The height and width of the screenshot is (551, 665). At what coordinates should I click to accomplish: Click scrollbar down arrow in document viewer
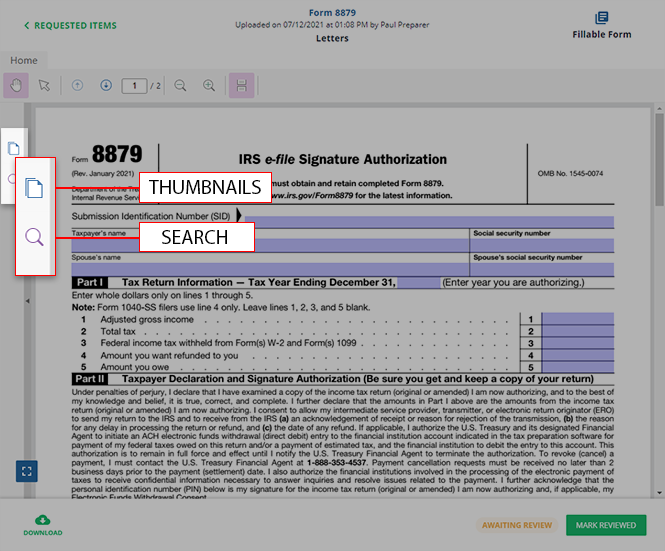[x=658, y=493]
